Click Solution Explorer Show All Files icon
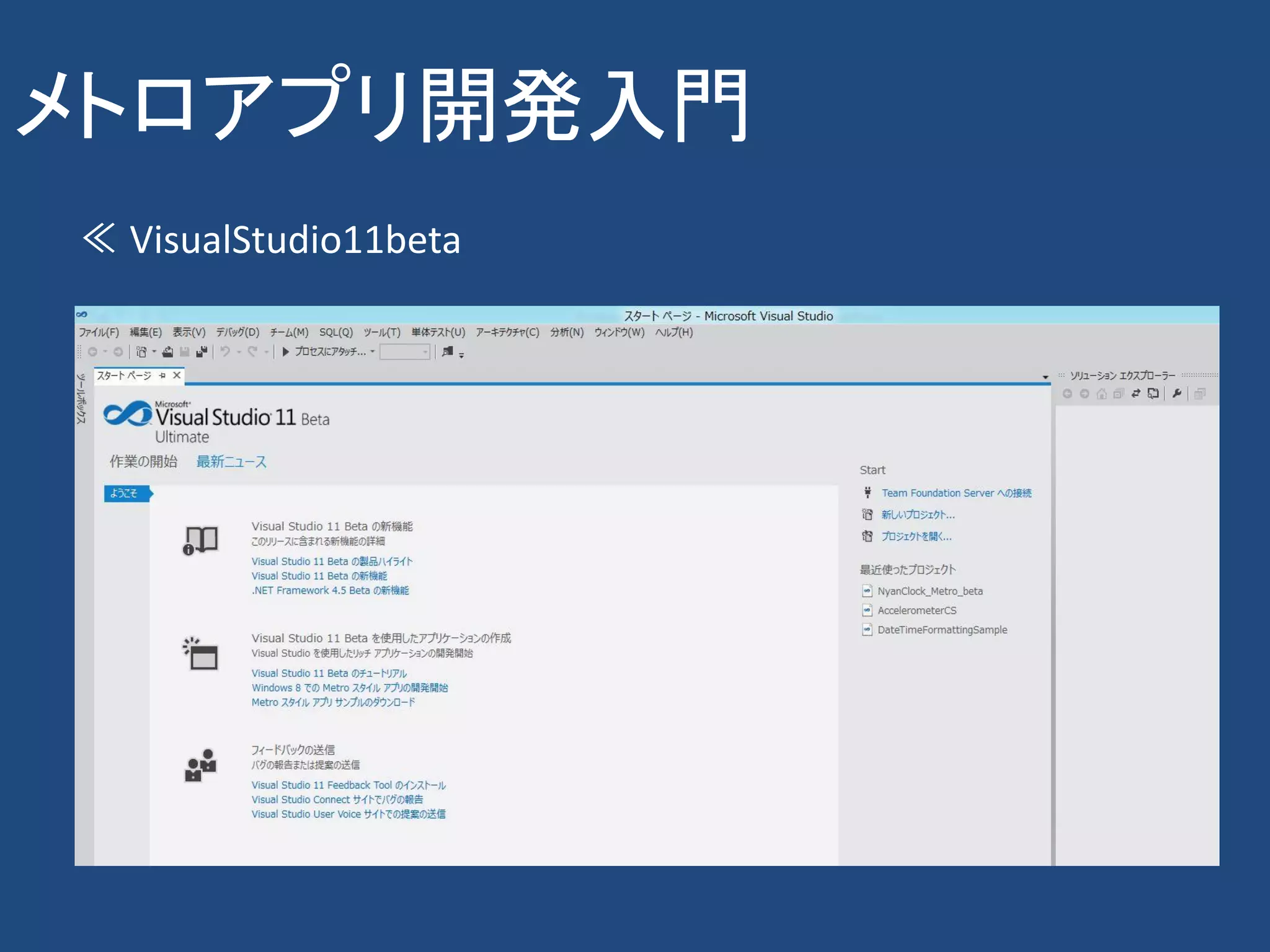The height and width of the screenshot is (952, 1270). pyautogui.click(x=1153, y=394)
